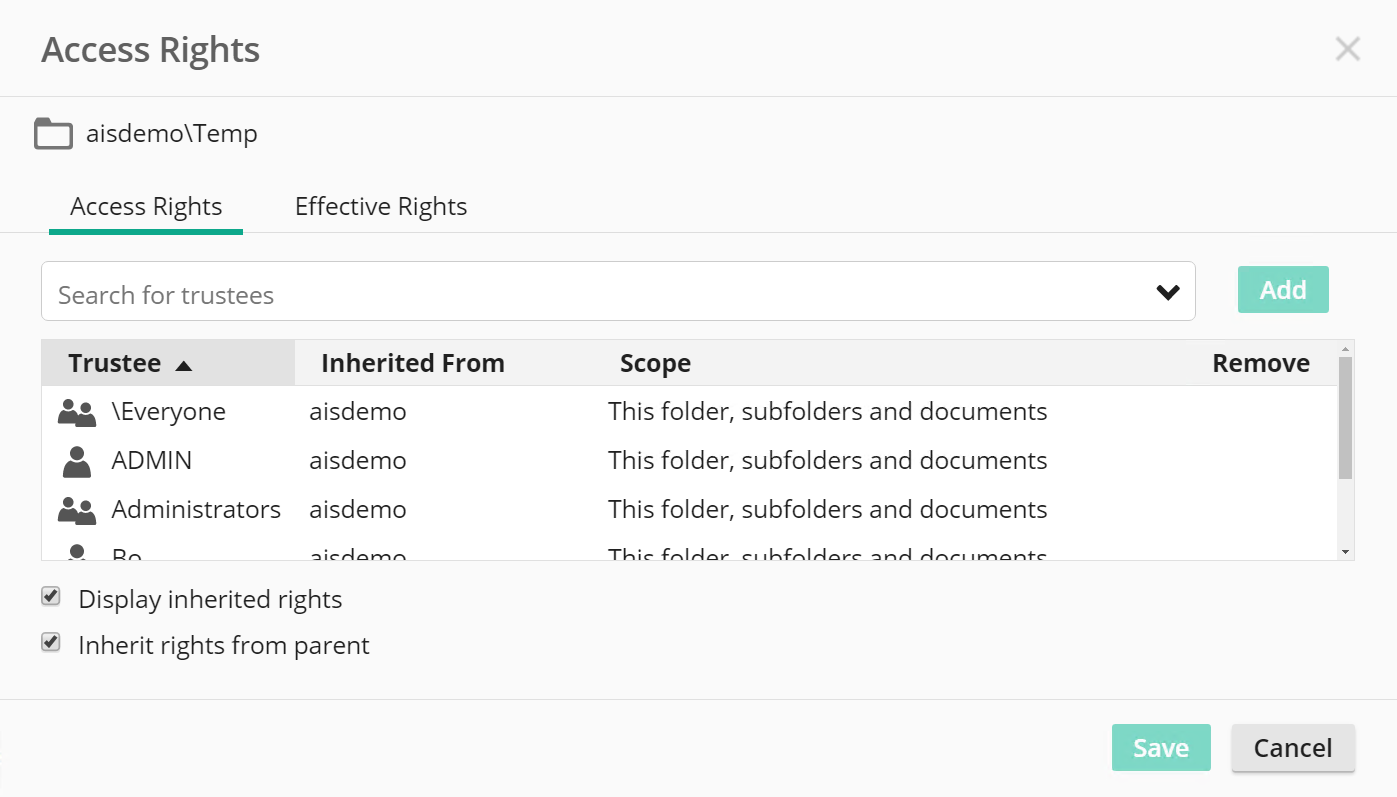
Task: Toggle Inherit rights from parent checkbox
Action: (51, 642)
